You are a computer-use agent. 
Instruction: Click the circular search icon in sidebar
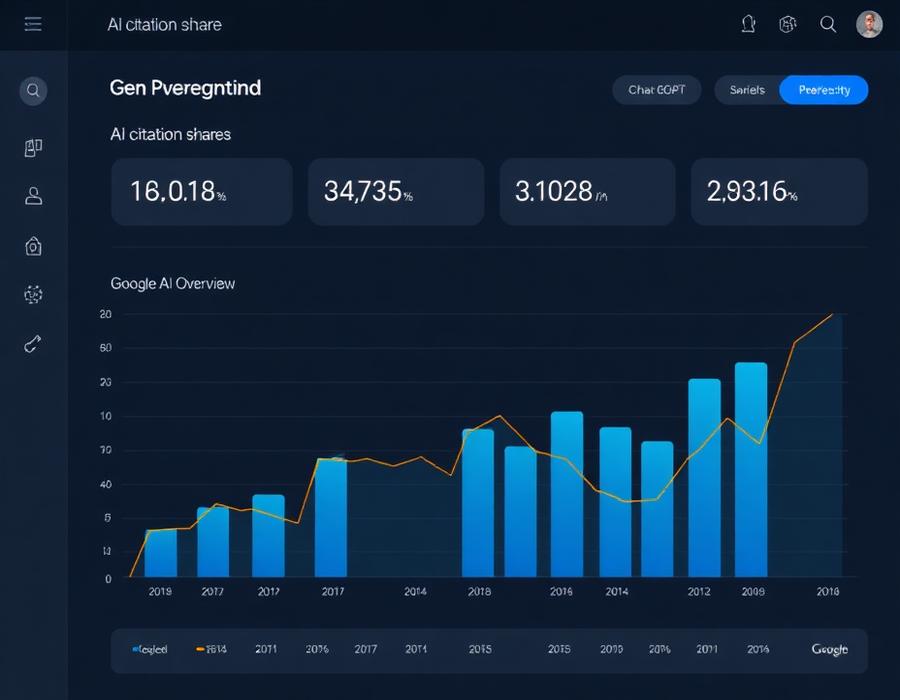33,91
